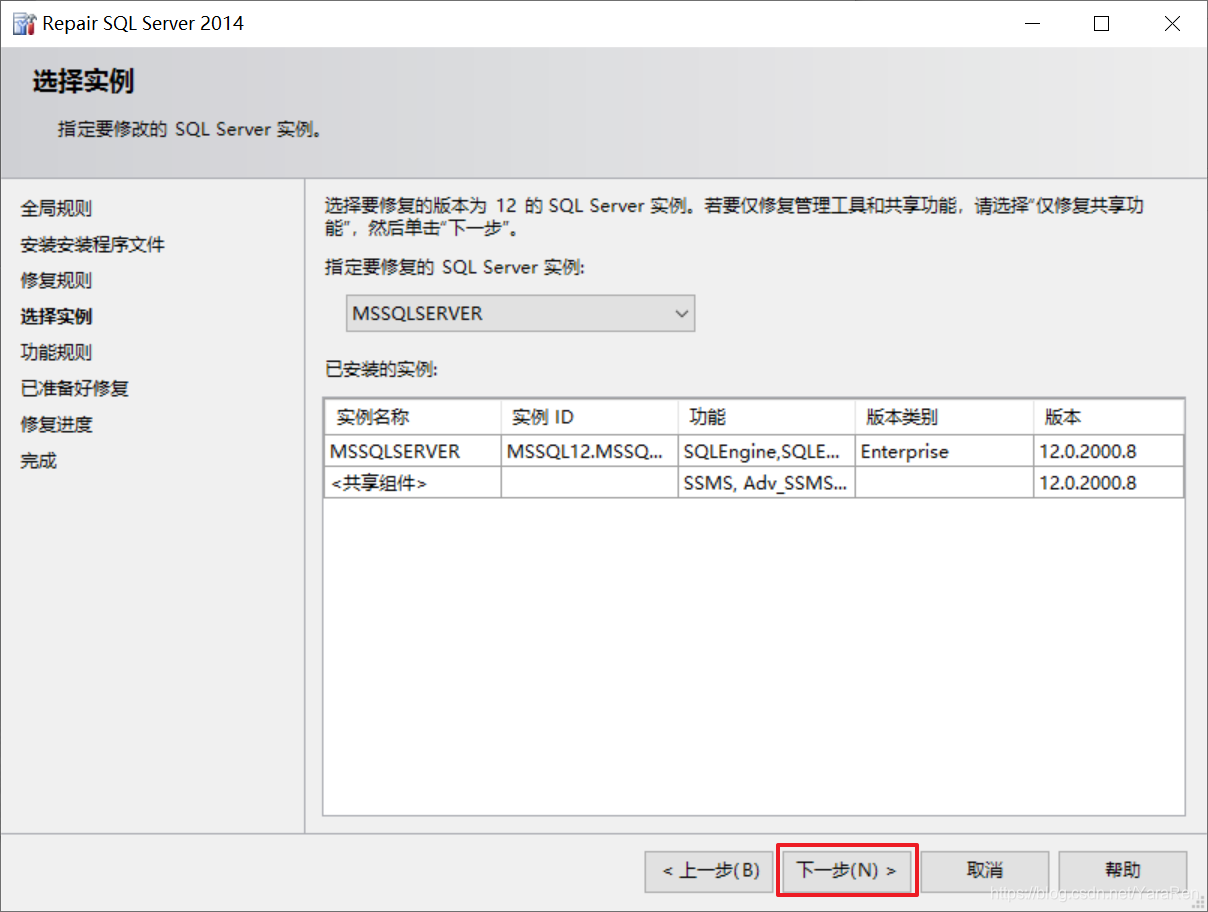Click the 下一步(N) > button
Viewport: 1208px width, 912px height.
click(x=846, y=870)
